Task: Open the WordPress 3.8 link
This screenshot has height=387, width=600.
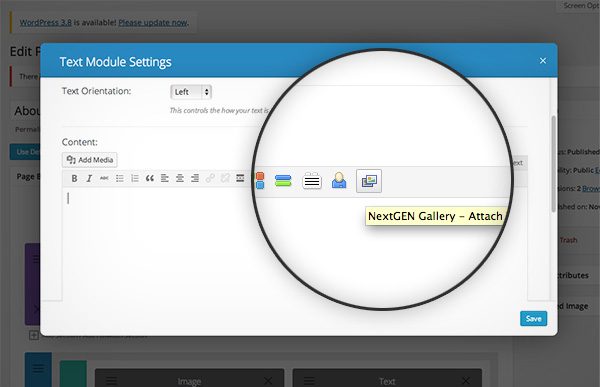Action: (46, 23)
